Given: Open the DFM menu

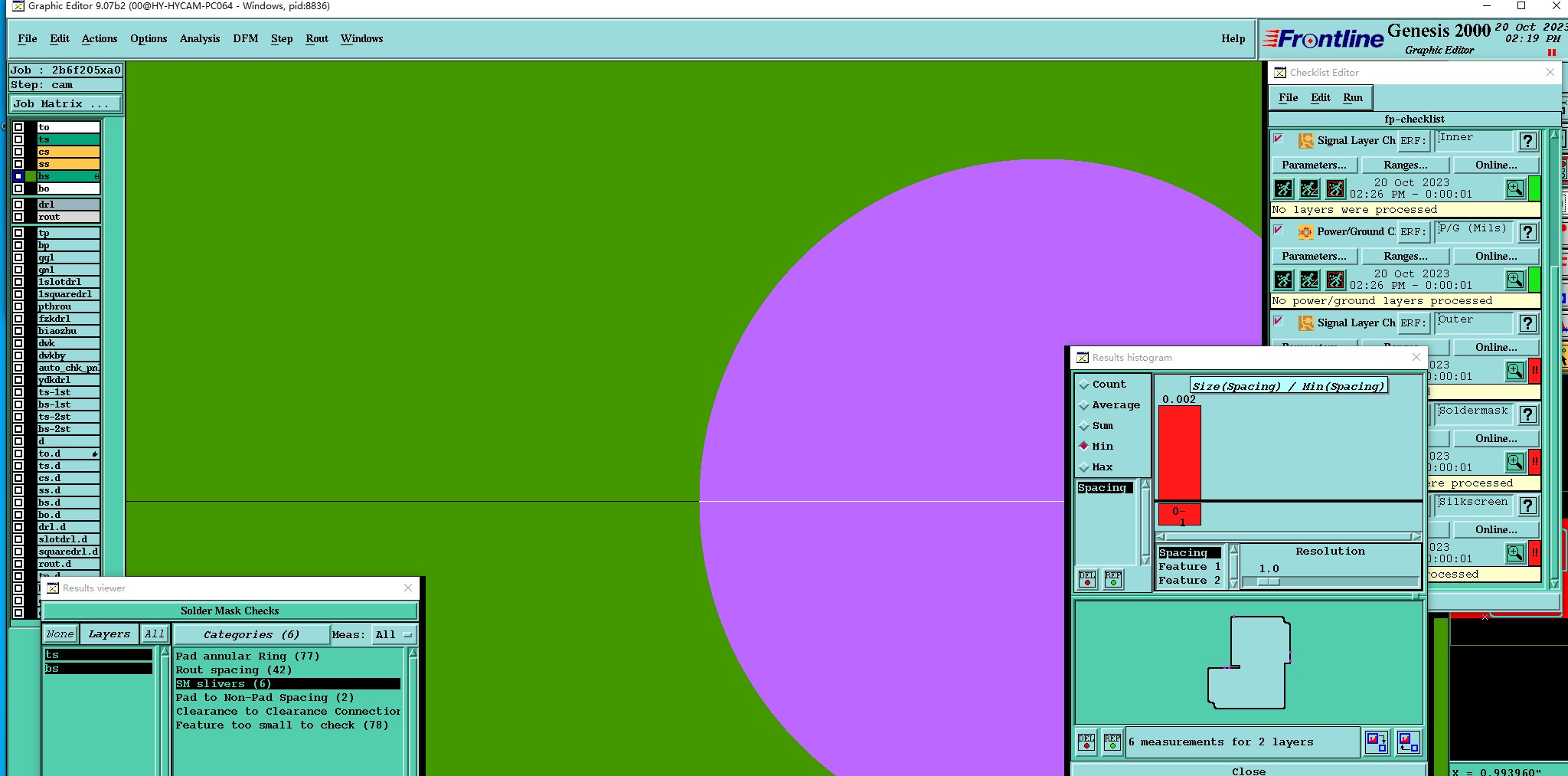Looking at the screenshot, I should [245, 39].
